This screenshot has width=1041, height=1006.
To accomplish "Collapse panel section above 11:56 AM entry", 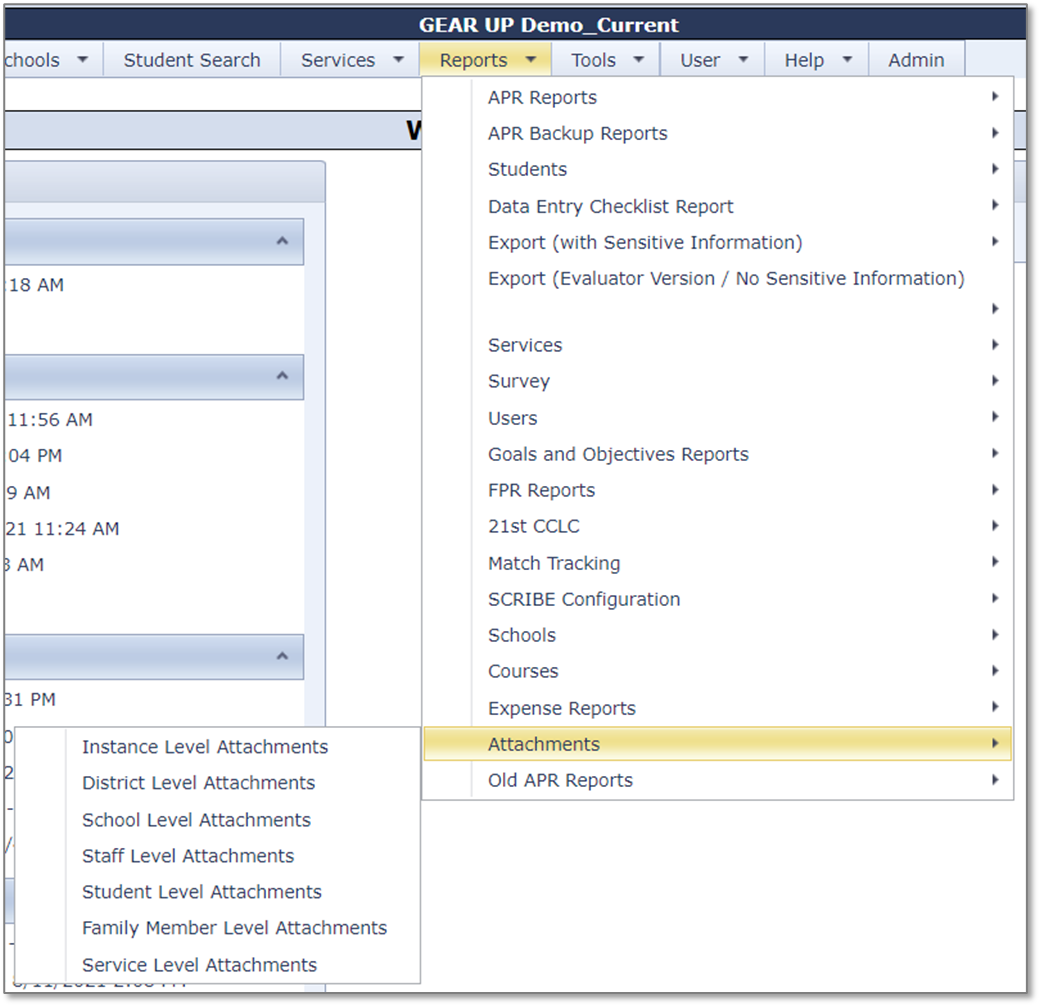I will 282,376.
